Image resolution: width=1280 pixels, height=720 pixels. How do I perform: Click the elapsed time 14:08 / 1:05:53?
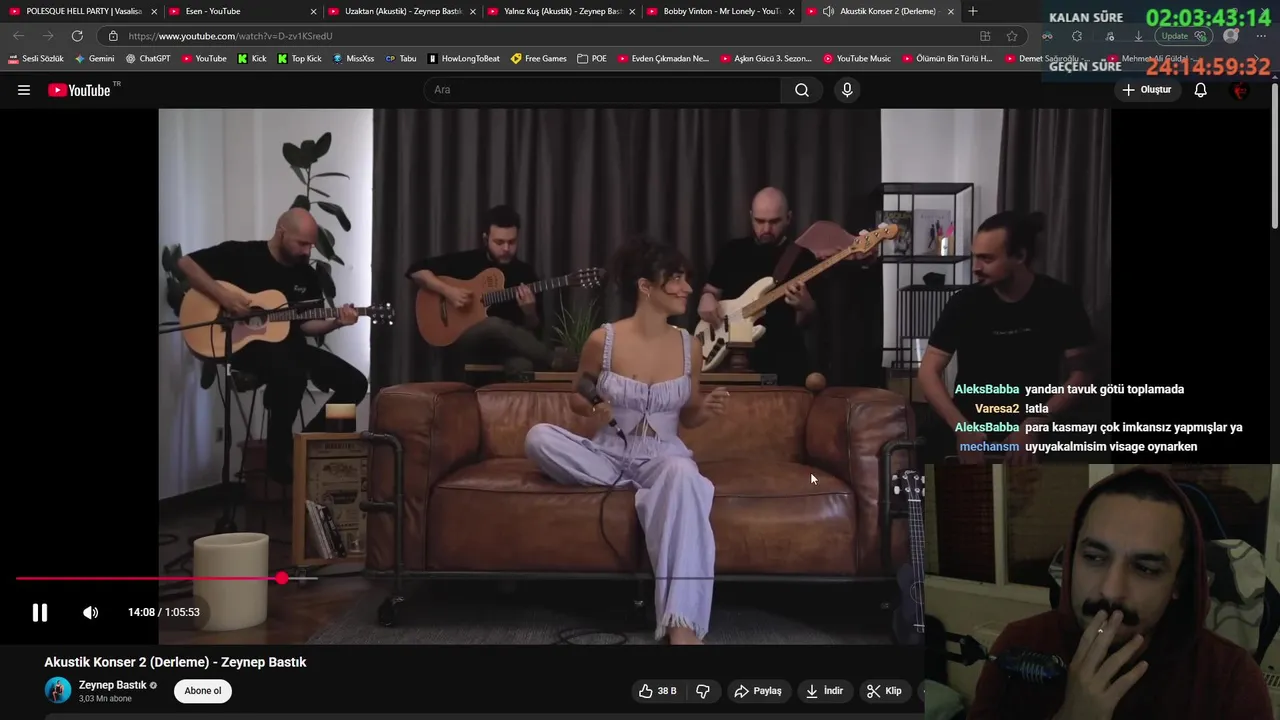pyautogui.click(x=164, y=612)
